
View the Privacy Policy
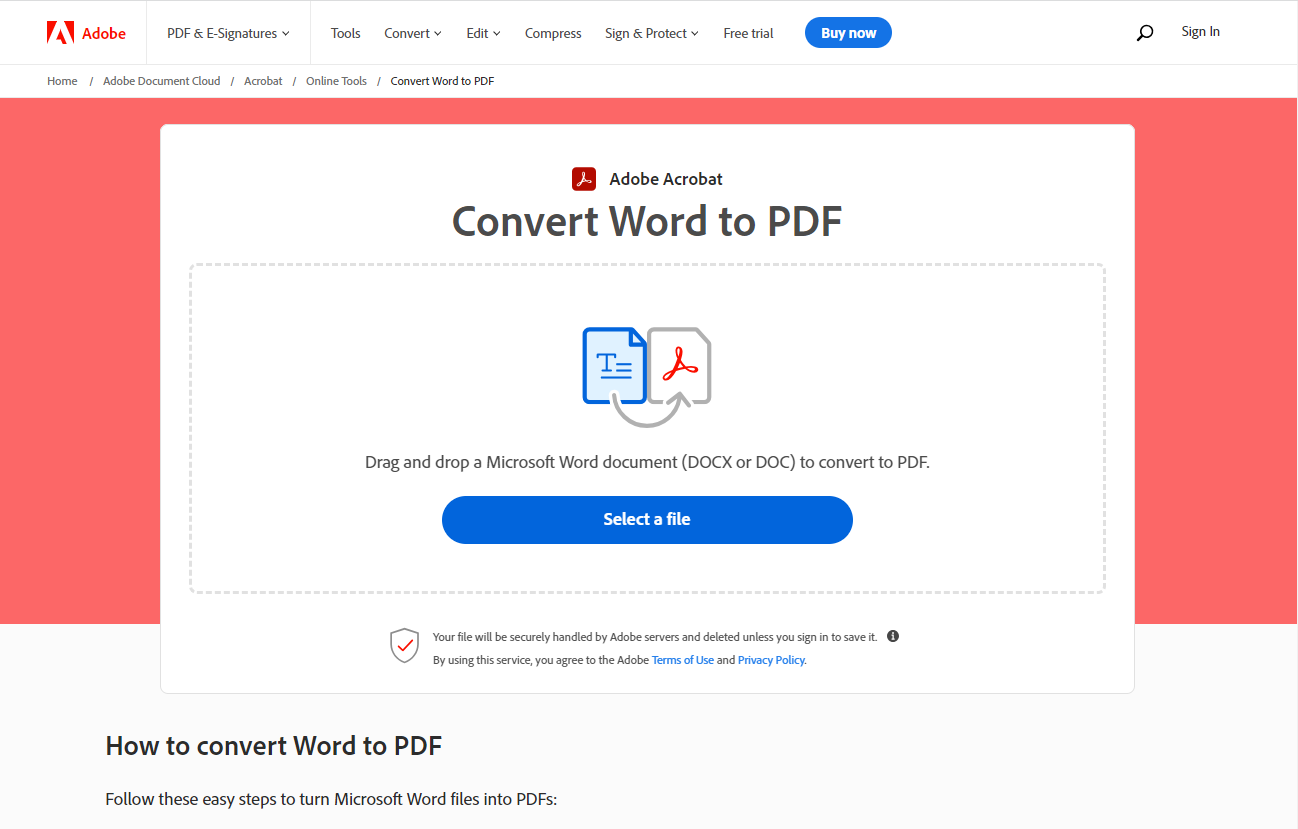(x=770, y=659)
